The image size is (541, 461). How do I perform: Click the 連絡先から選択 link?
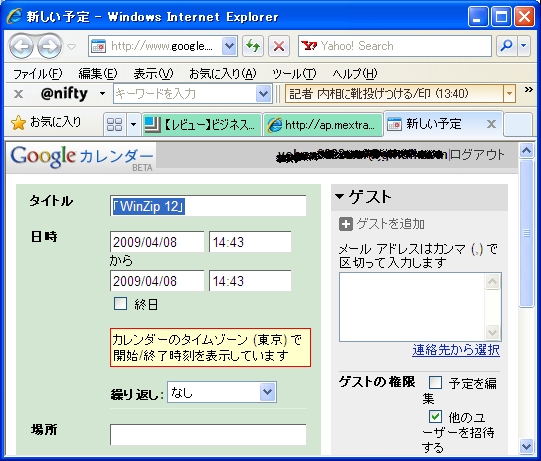(x=456, y=350)
